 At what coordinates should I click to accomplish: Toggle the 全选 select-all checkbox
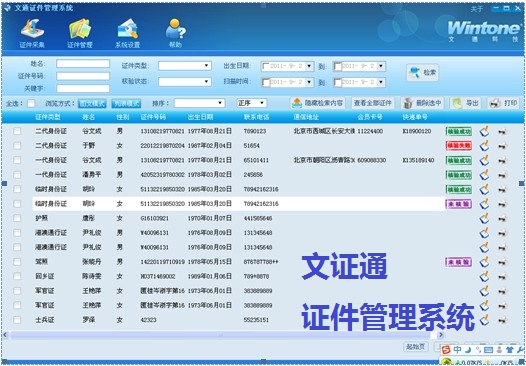[31, 103]
